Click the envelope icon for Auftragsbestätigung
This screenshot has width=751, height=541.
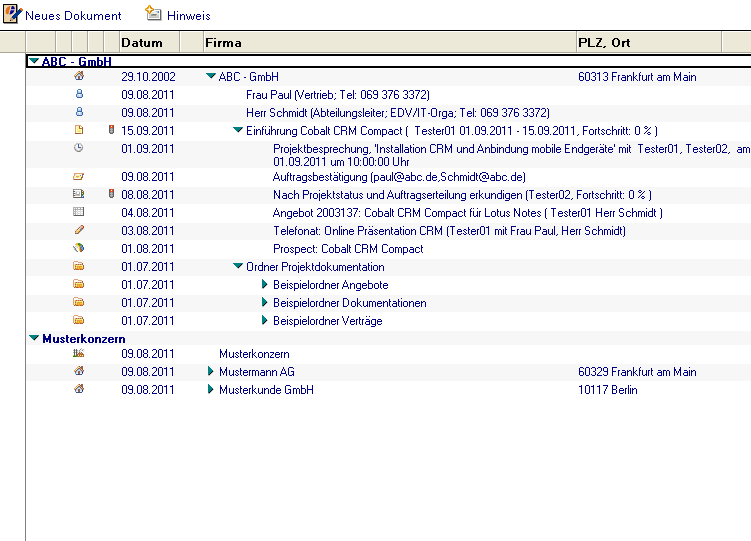[x=79, y=177]
